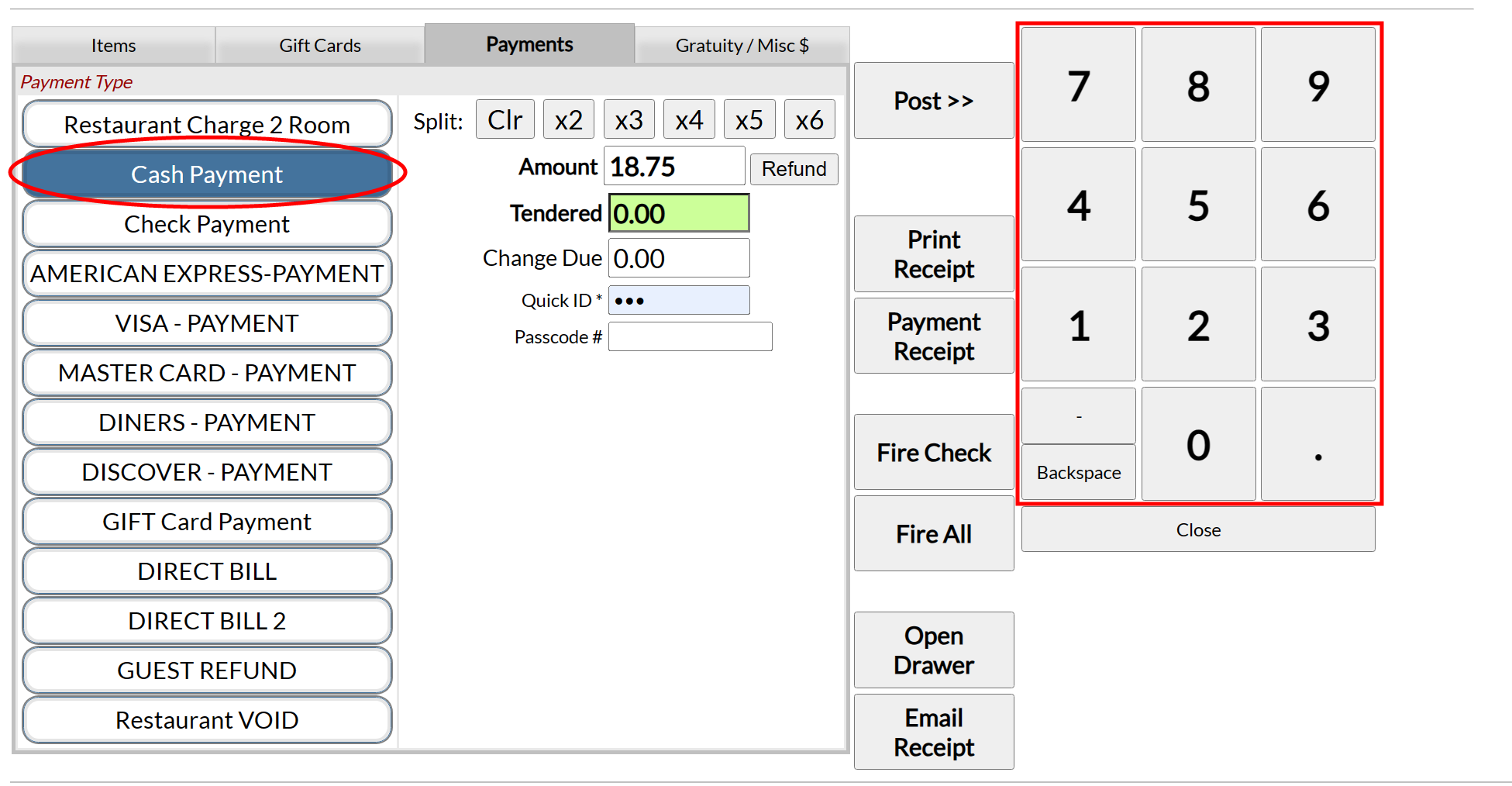This screenshot has height=786, width=1512.
Task: Tap keypad digit 0
Action: tap(1199, 444)
